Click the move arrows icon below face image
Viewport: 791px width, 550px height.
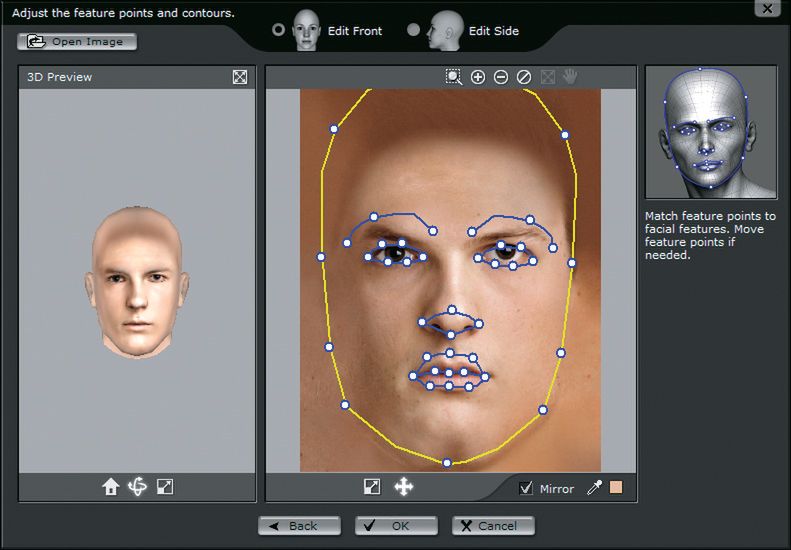point(404,487)
